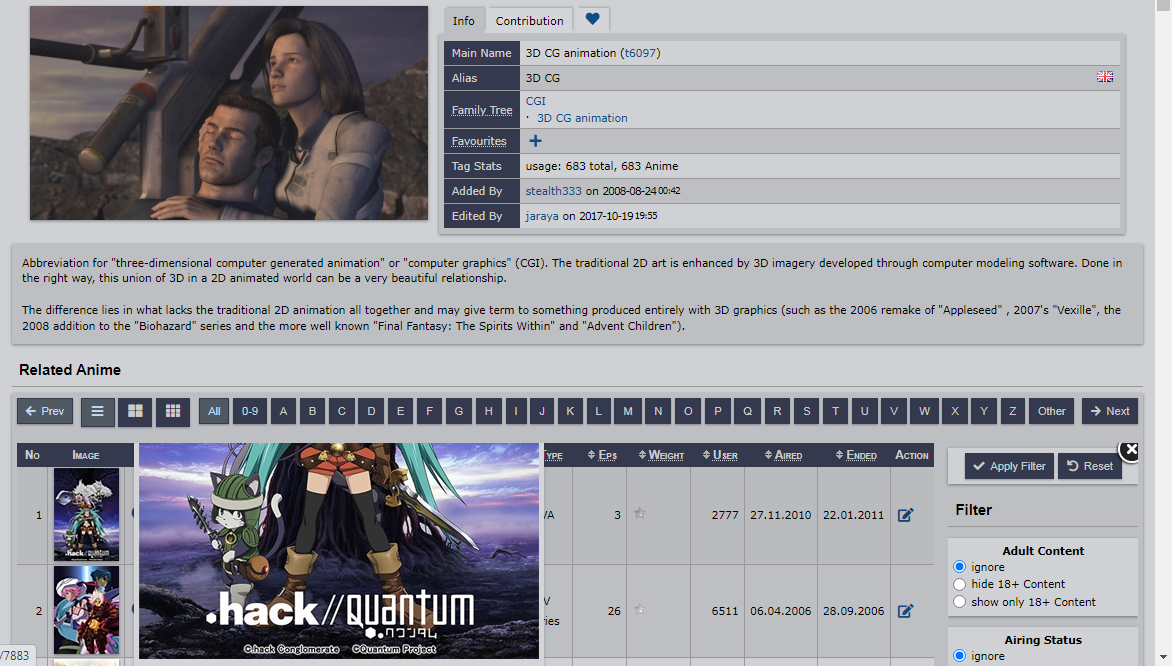Switch to large grid view
Screen dimensions: 1172x666
click(x=135, y=411)
